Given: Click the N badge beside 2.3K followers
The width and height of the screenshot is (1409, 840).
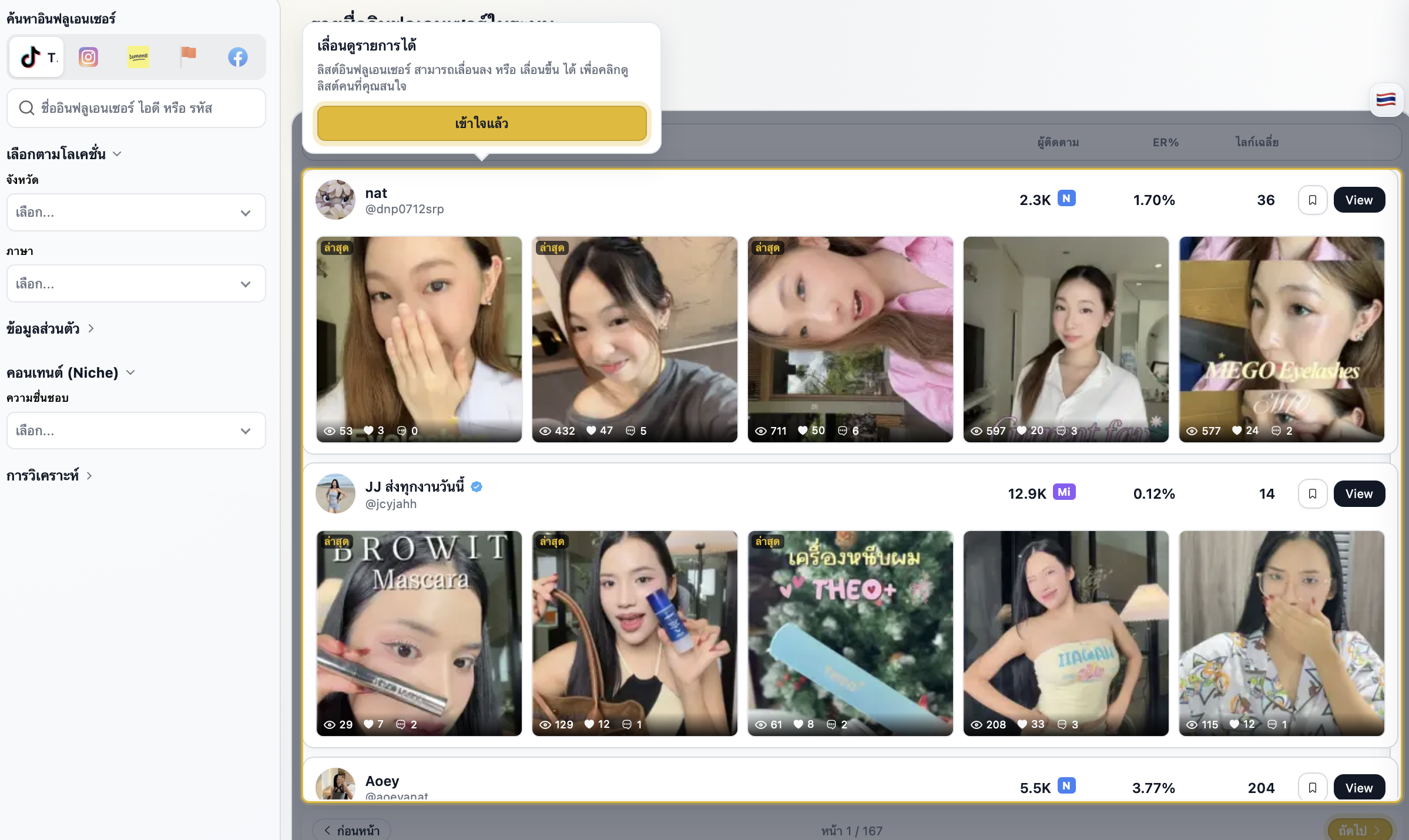Looking at the screenshot, I should [x=1066, y=199].
